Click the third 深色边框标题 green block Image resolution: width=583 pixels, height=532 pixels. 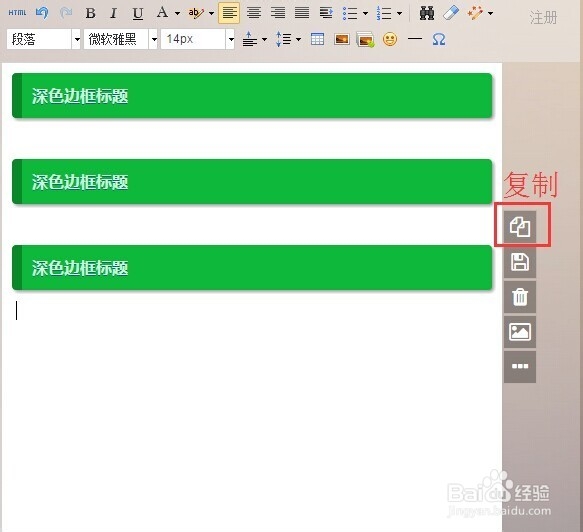click(x=252, y=268)
